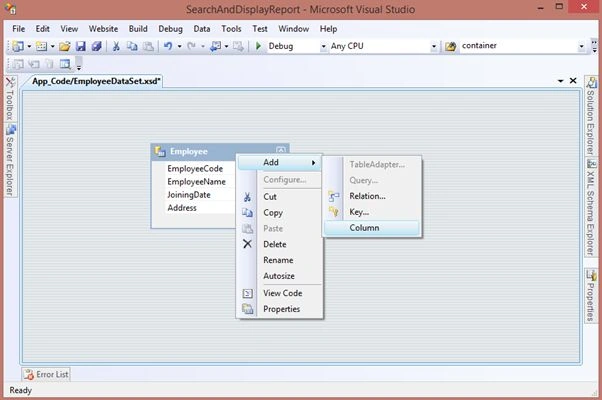Click the Copy icon in the toolbar
The width and height of the screenshot is (602, 400).
[x=132, y=46]
